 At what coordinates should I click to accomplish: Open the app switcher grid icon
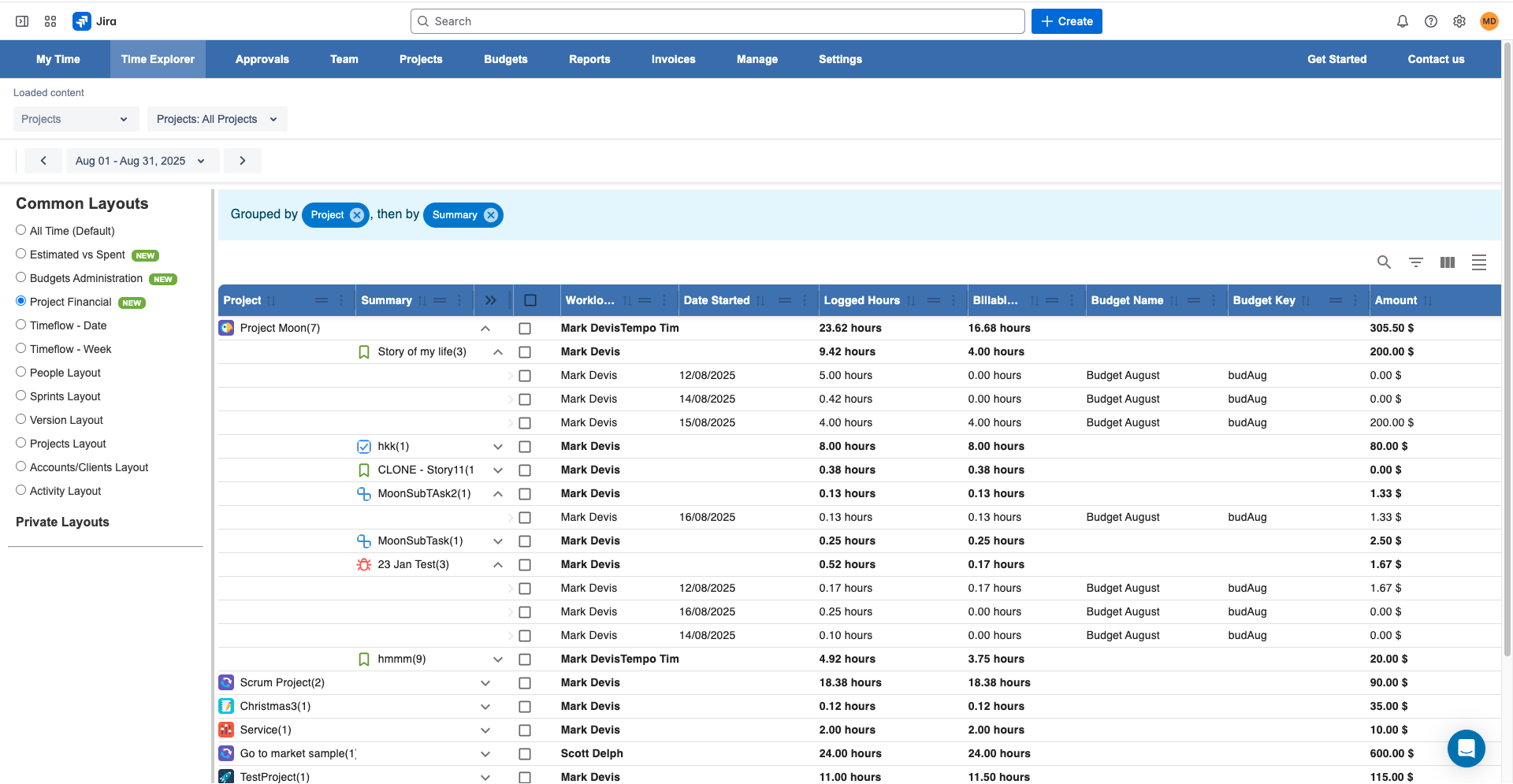(x=50, y=21)
